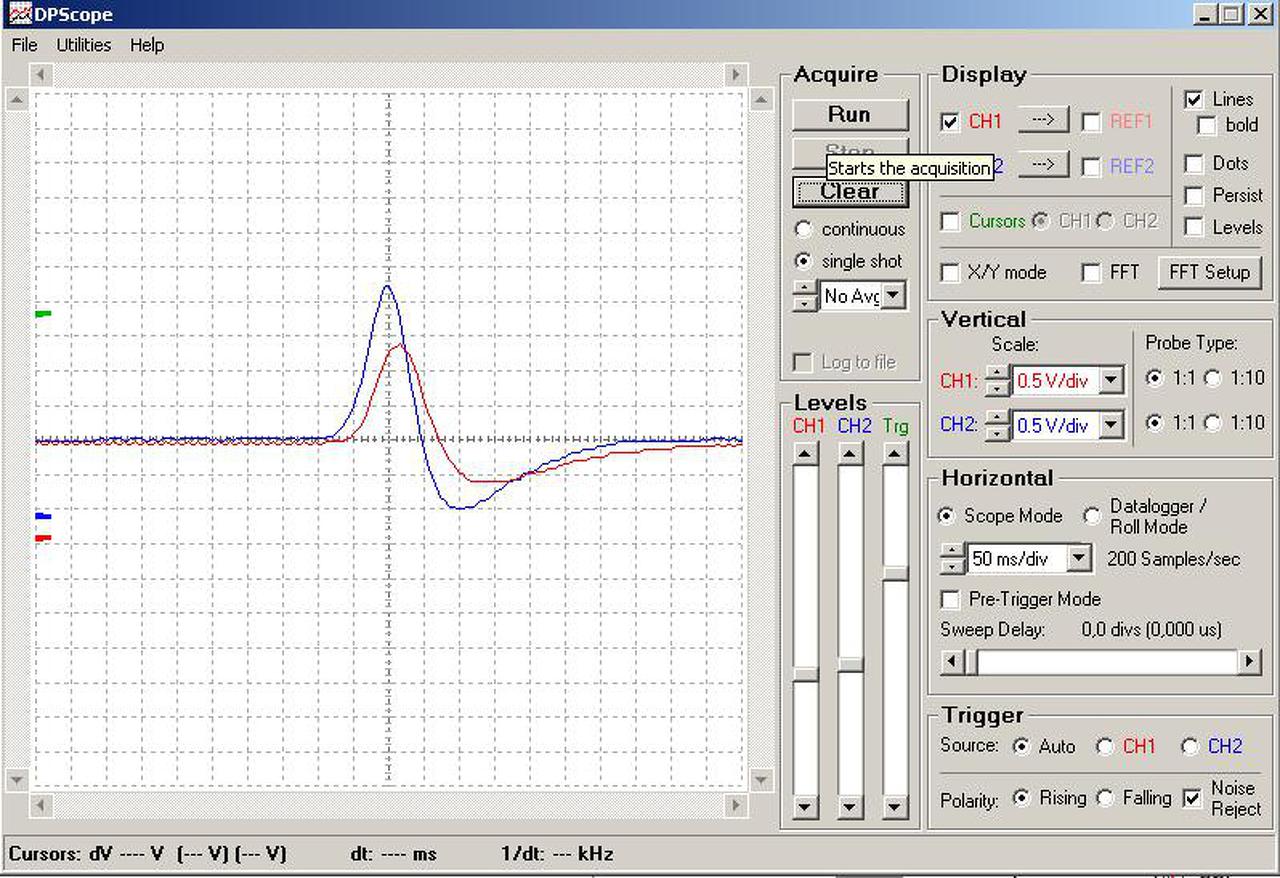Enable the FFT checkbox

1092,272
